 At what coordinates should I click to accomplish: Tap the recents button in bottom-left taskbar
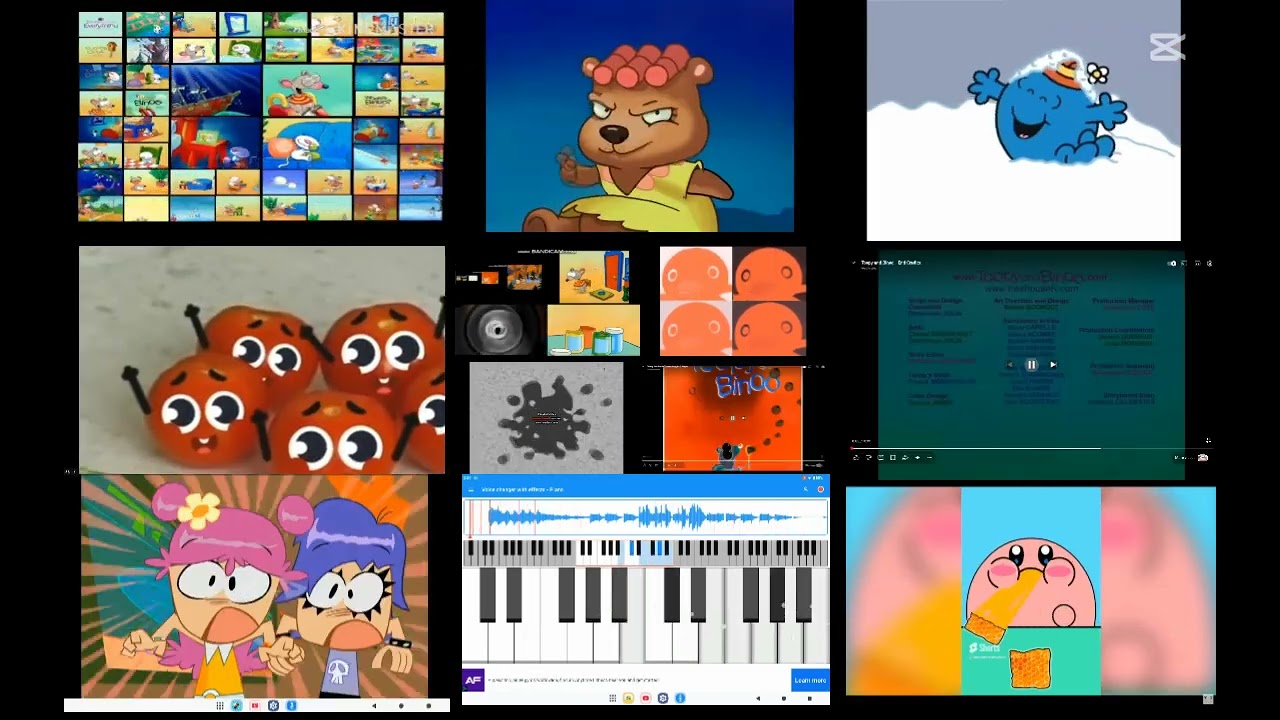tap(428, 706)
